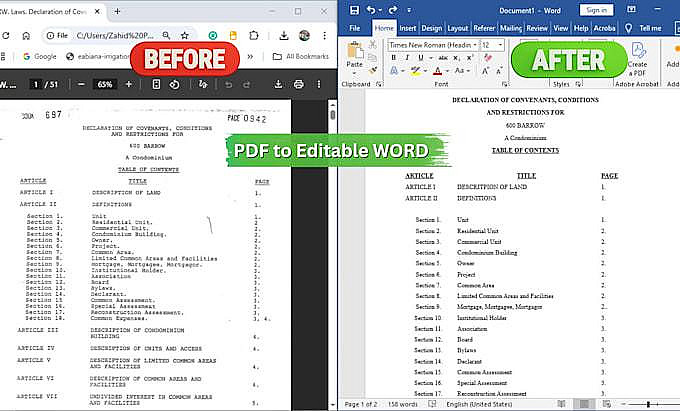Adjust the Word zoom slider
This screenshot has height=411, width=680.
tap(648, 404)
